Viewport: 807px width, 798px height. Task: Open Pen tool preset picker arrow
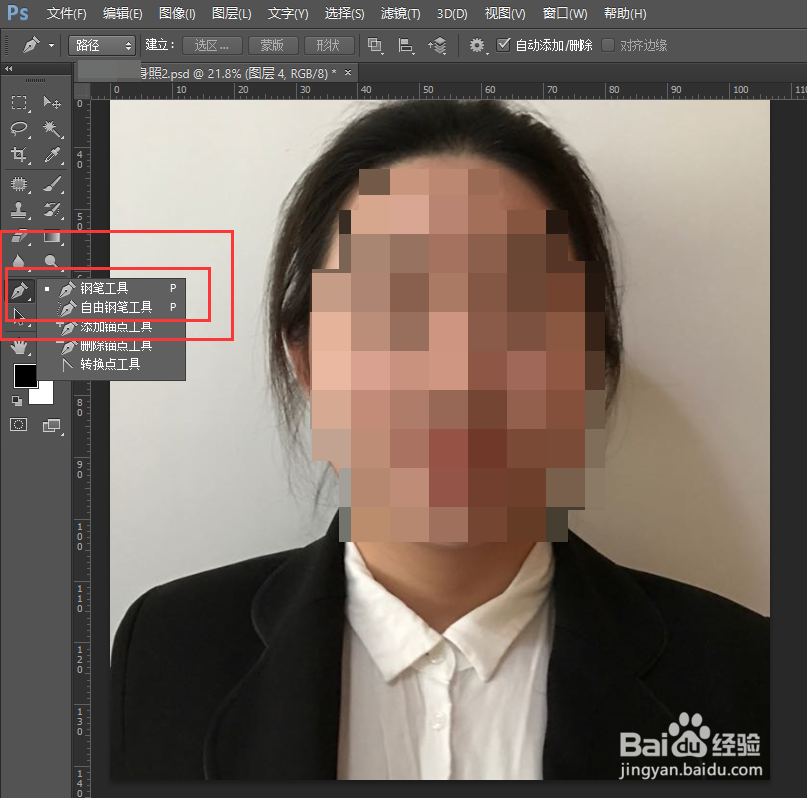pyautogui.click(x=51, y=45)
